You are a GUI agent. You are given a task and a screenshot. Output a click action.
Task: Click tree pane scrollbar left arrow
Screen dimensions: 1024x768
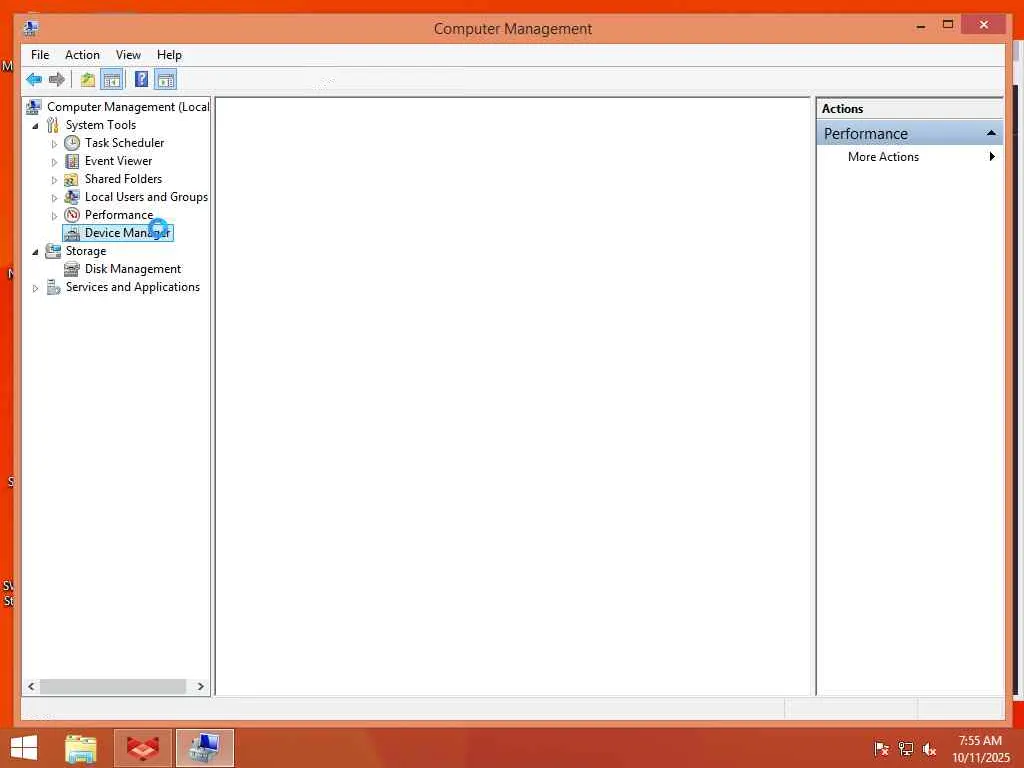tap(31, 686)
